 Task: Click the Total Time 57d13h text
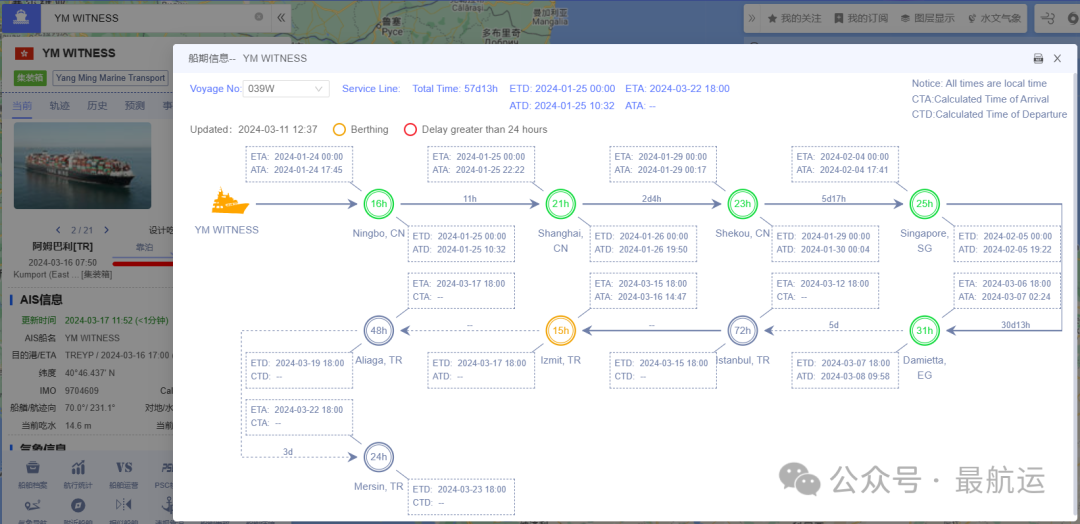point(455,88)
